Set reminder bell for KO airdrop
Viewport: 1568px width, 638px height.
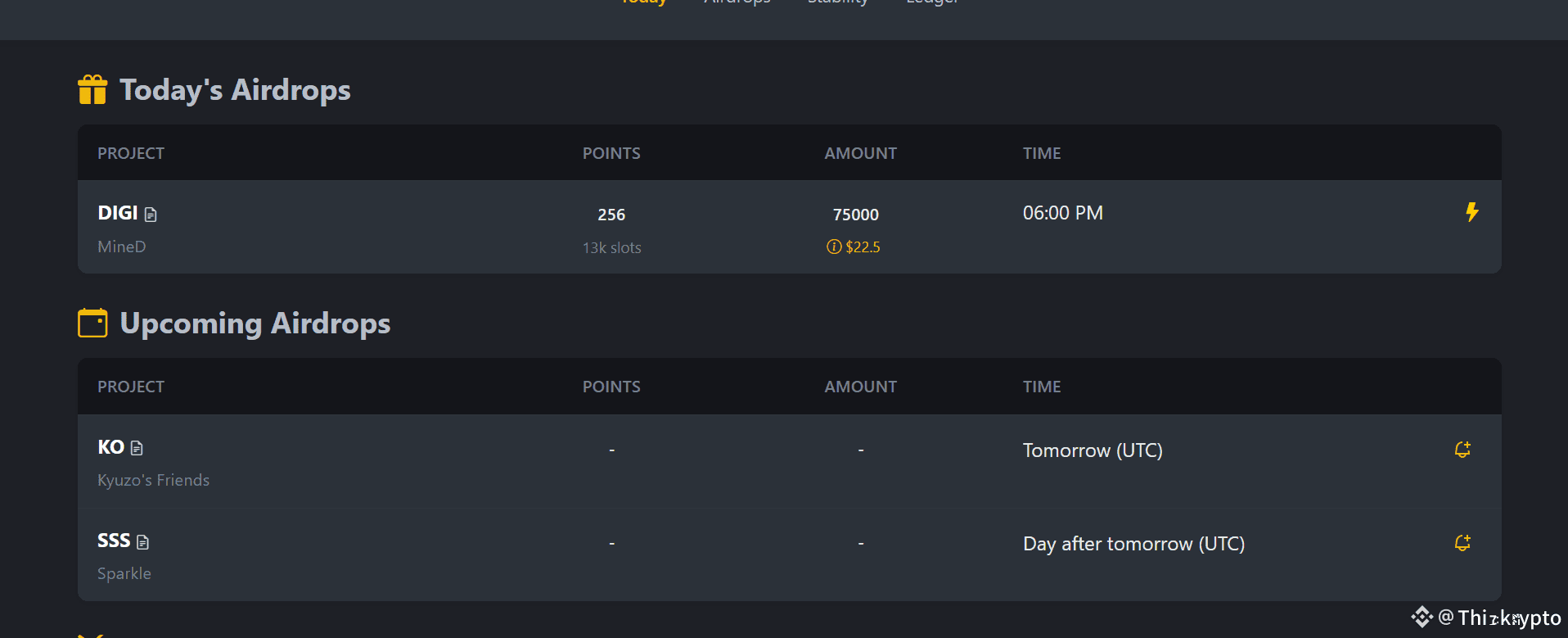click(1462, 450)
